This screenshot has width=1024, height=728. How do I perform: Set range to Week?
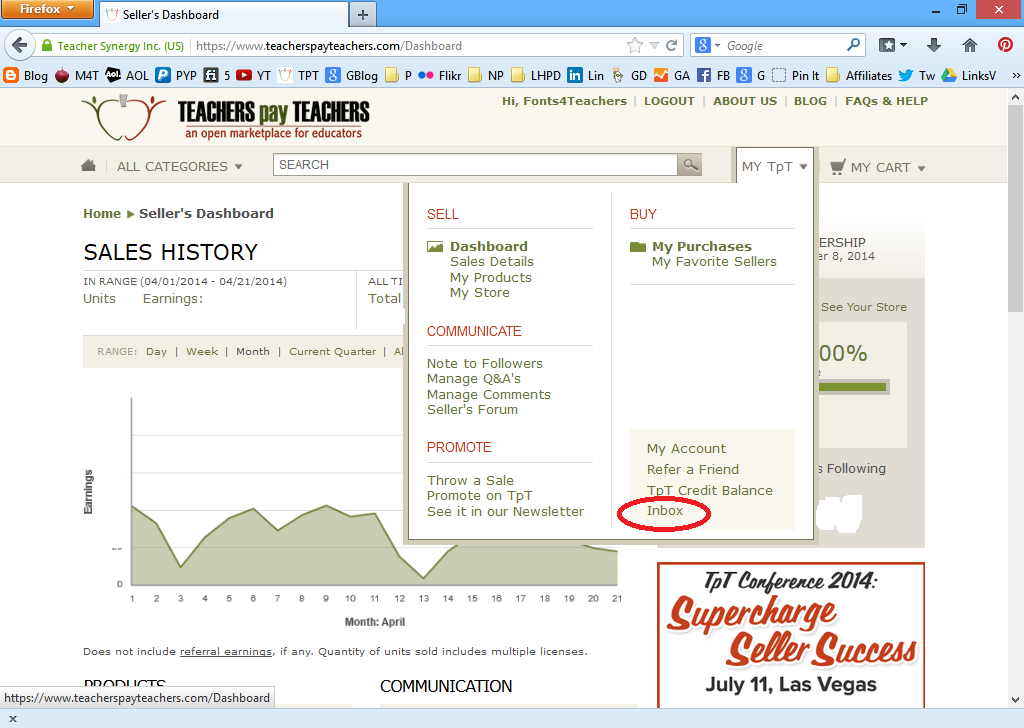(x=202, y=351)
